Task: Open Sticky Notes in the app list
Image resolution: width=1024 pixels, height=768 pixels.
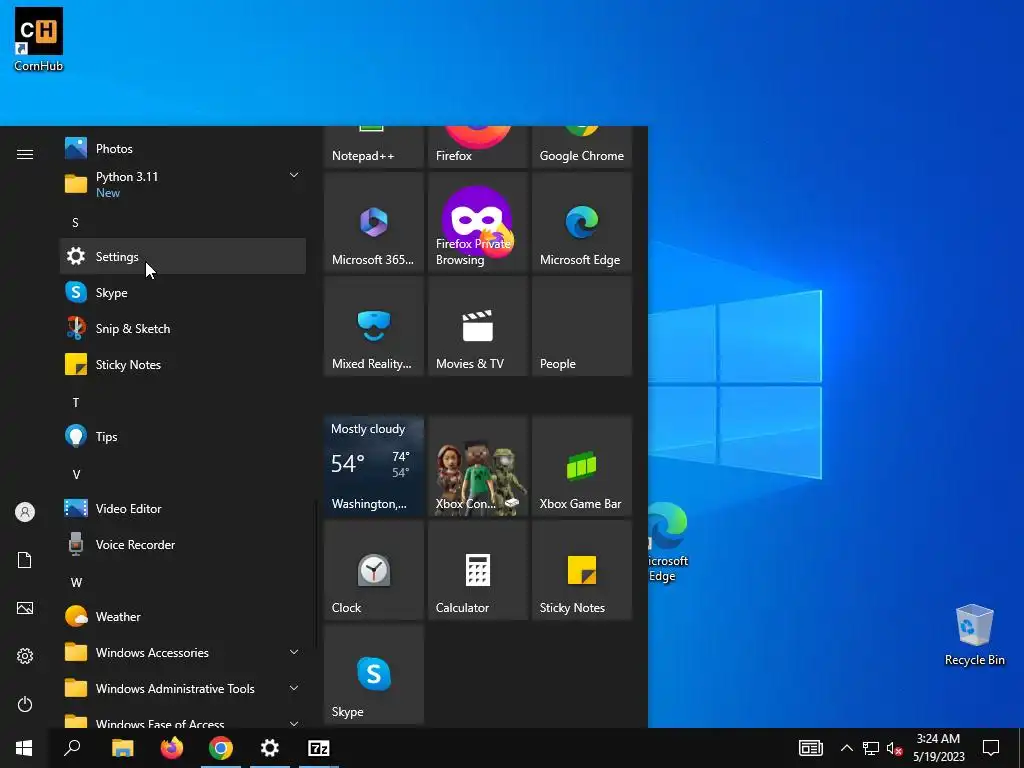Action: tap(183, 364)
